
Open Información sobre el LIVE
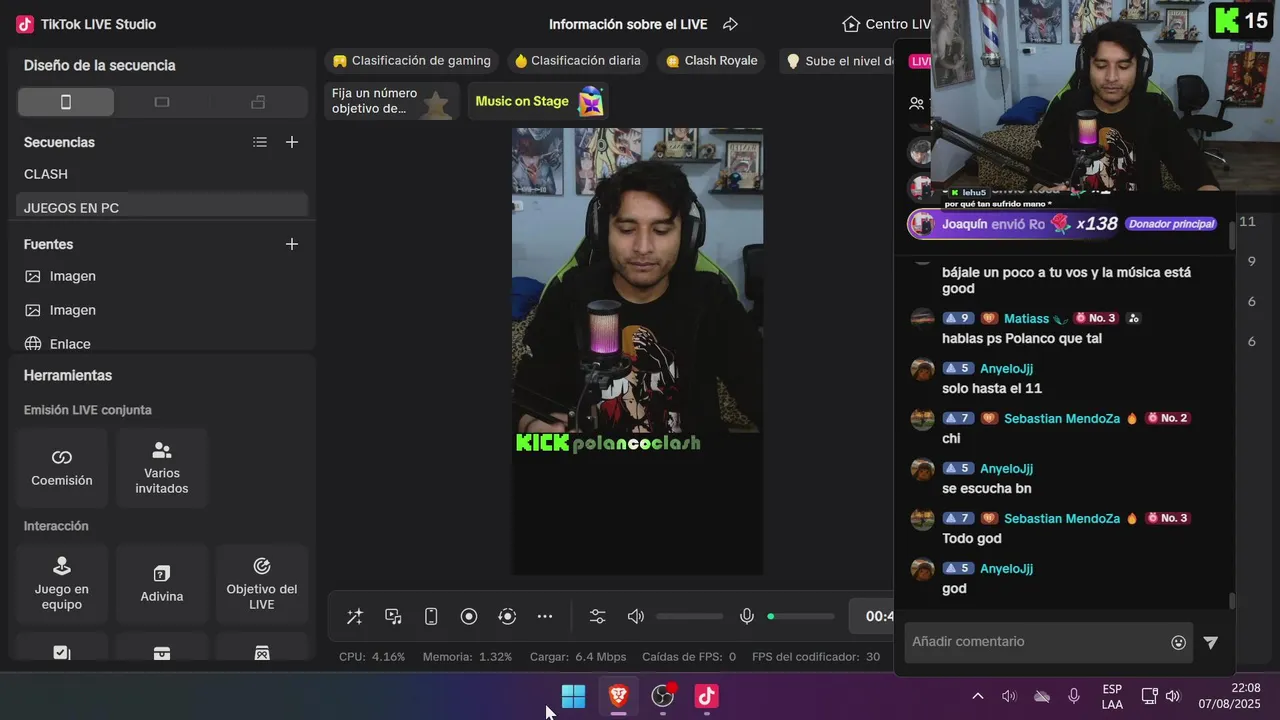628,24
